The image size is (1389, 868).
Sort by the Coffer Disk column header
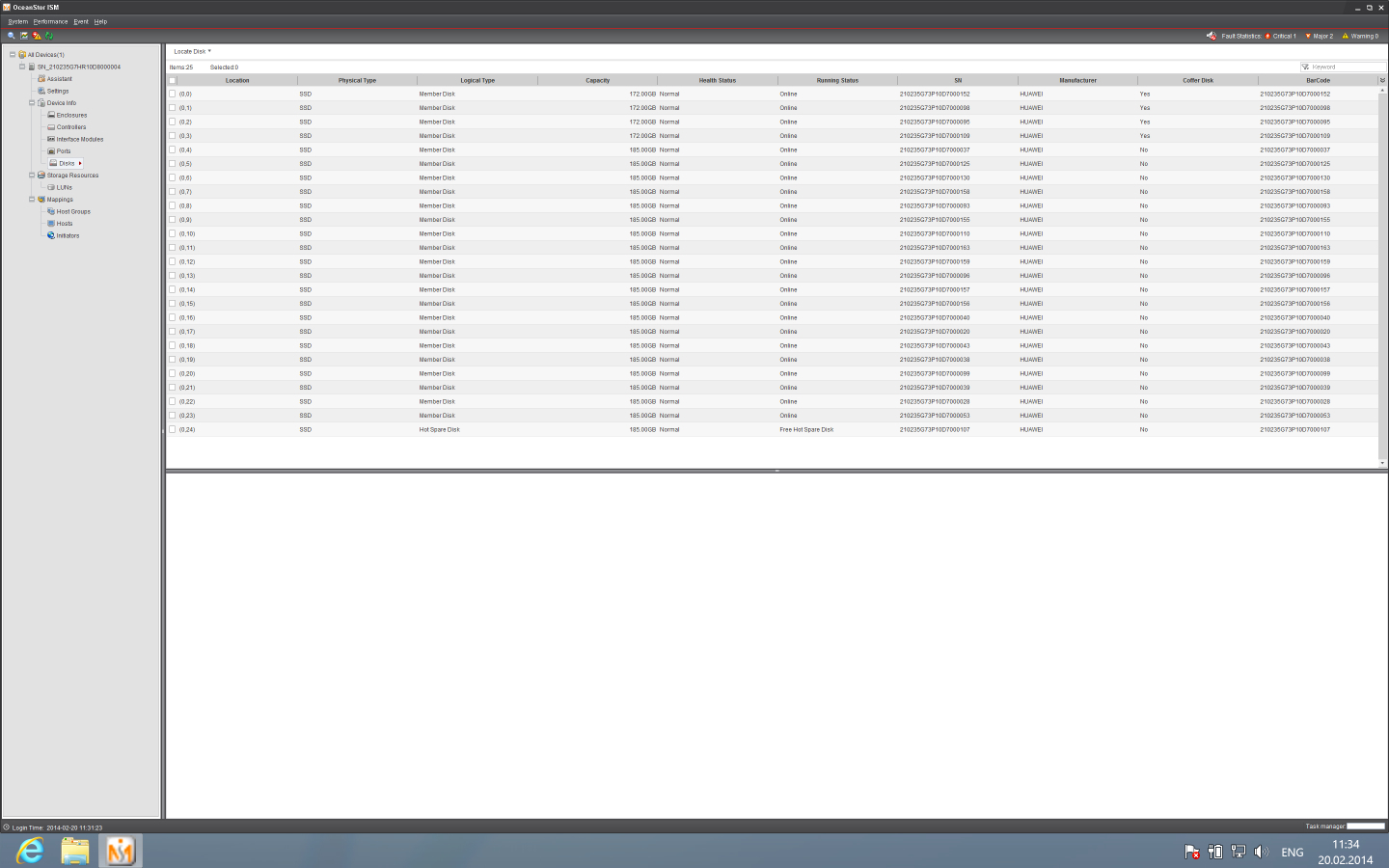coord(1198,80)
